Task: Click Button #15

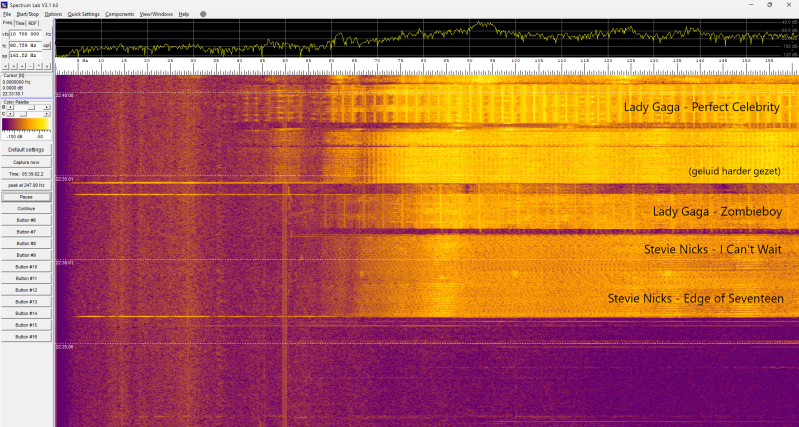Action: (26, 325)
